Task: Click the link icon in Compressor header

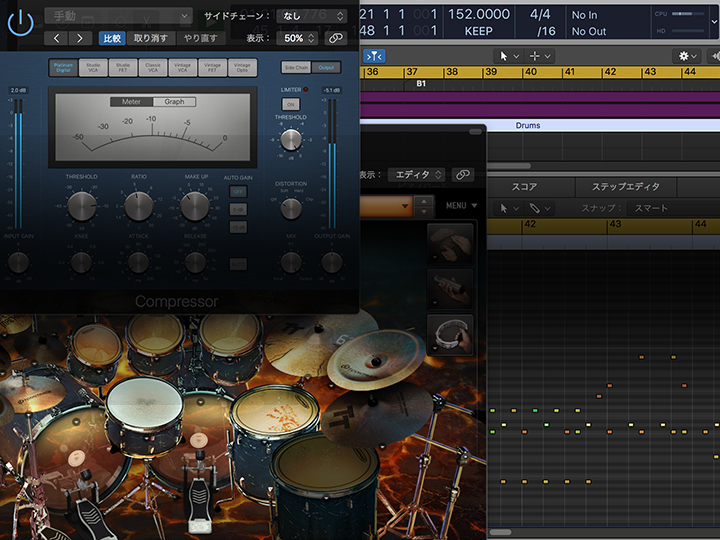Action: coord(336,38)
